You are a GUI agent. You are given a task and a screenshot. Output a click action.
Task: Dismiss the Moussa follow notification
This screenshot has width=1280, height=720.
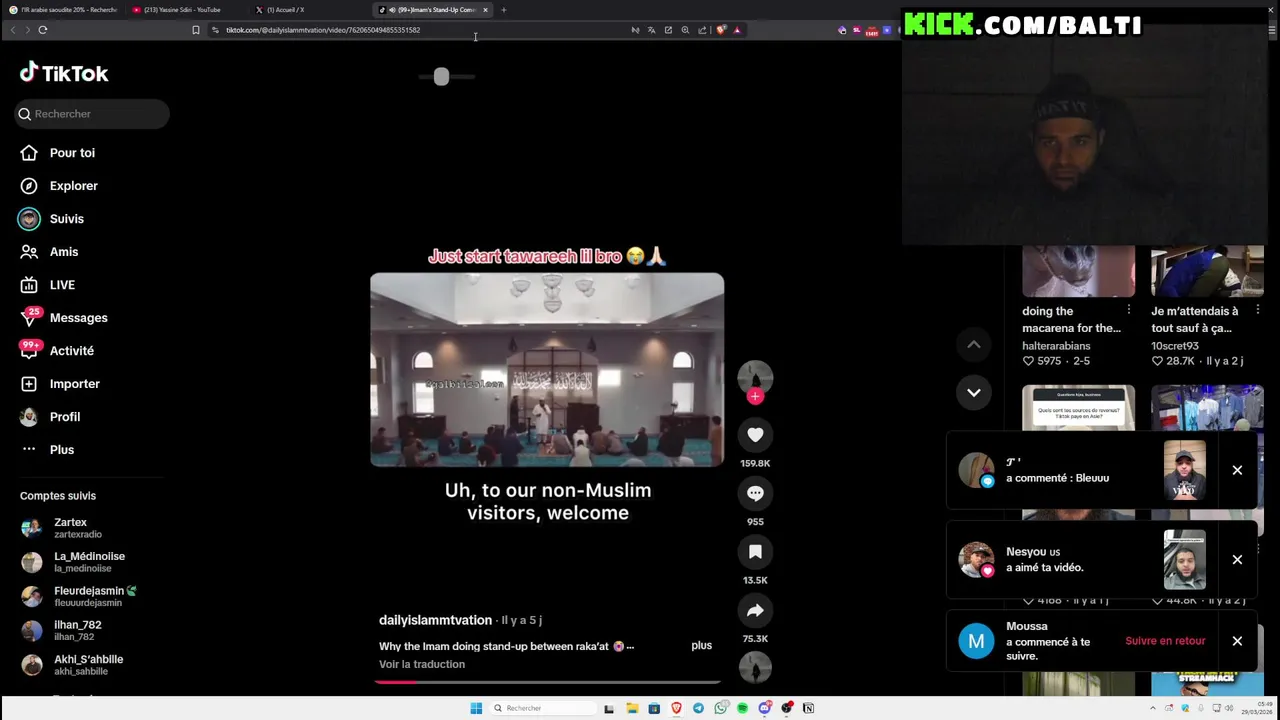pos(1237,641)
